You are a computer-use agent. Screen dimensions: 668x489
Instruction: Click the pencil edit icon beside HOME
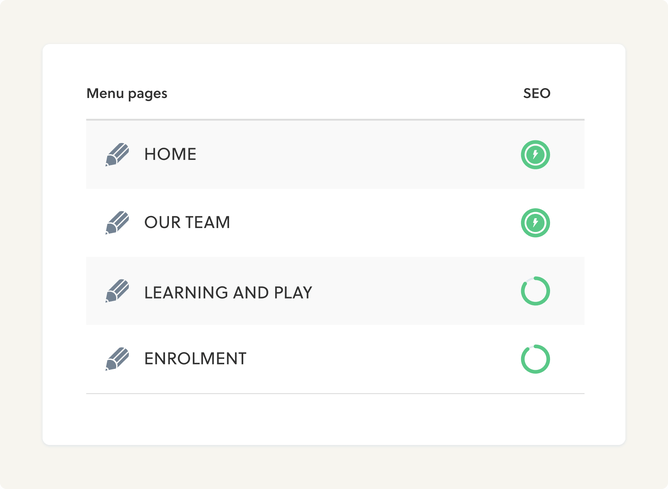click(x=117, y=155)
